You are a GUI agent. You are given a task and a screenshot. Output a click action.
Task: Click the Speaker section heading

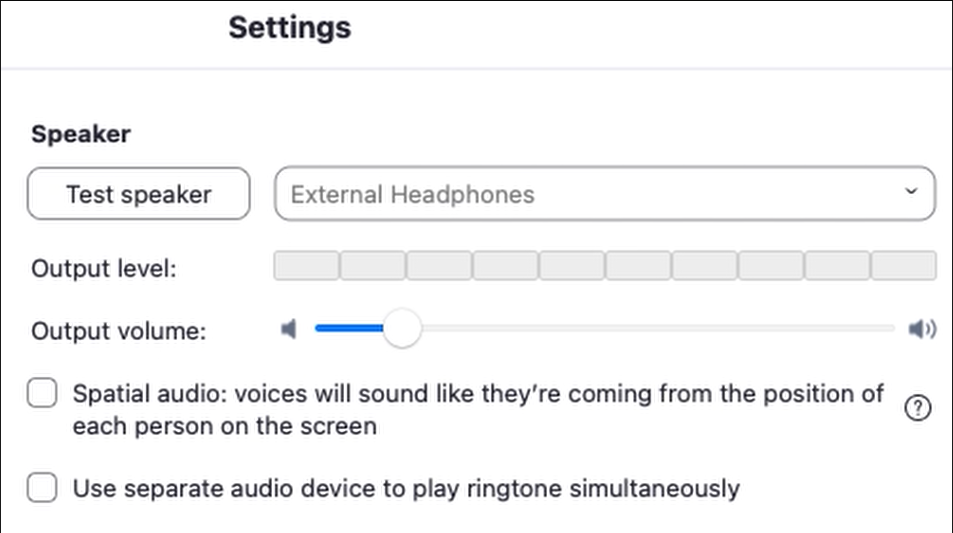pos(81,134)
